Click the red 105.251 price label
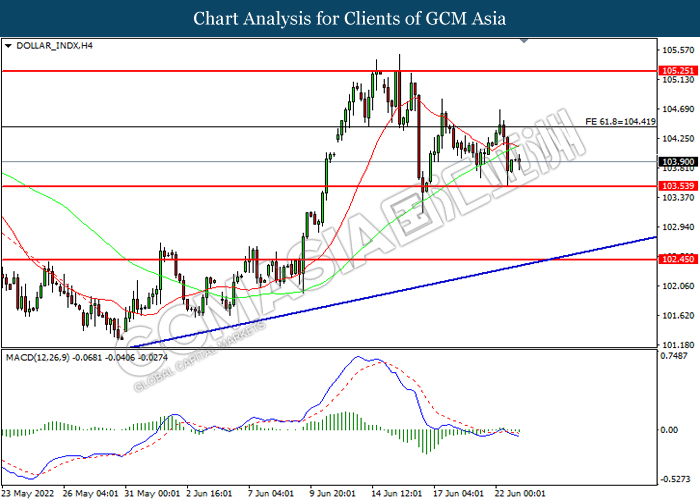 click(x=678, y=71)
